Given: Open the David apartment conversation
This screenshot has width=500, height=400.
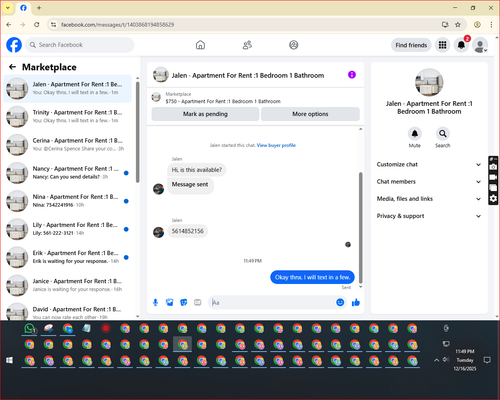Looking at the screenshot, I should tap(68, 311).
